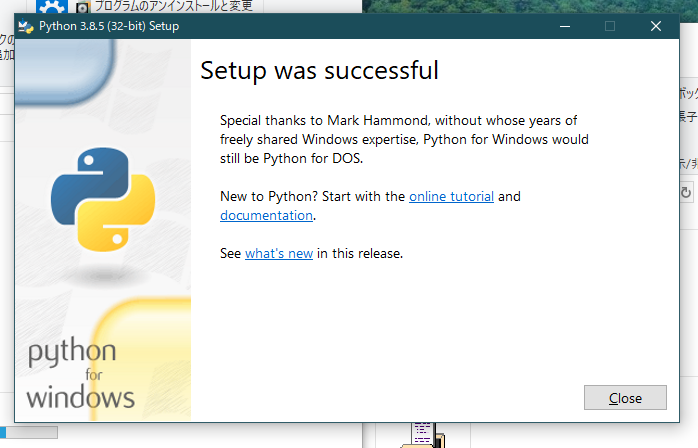
Task: Click the document icon below the installer window
Action: click(423, 435)
